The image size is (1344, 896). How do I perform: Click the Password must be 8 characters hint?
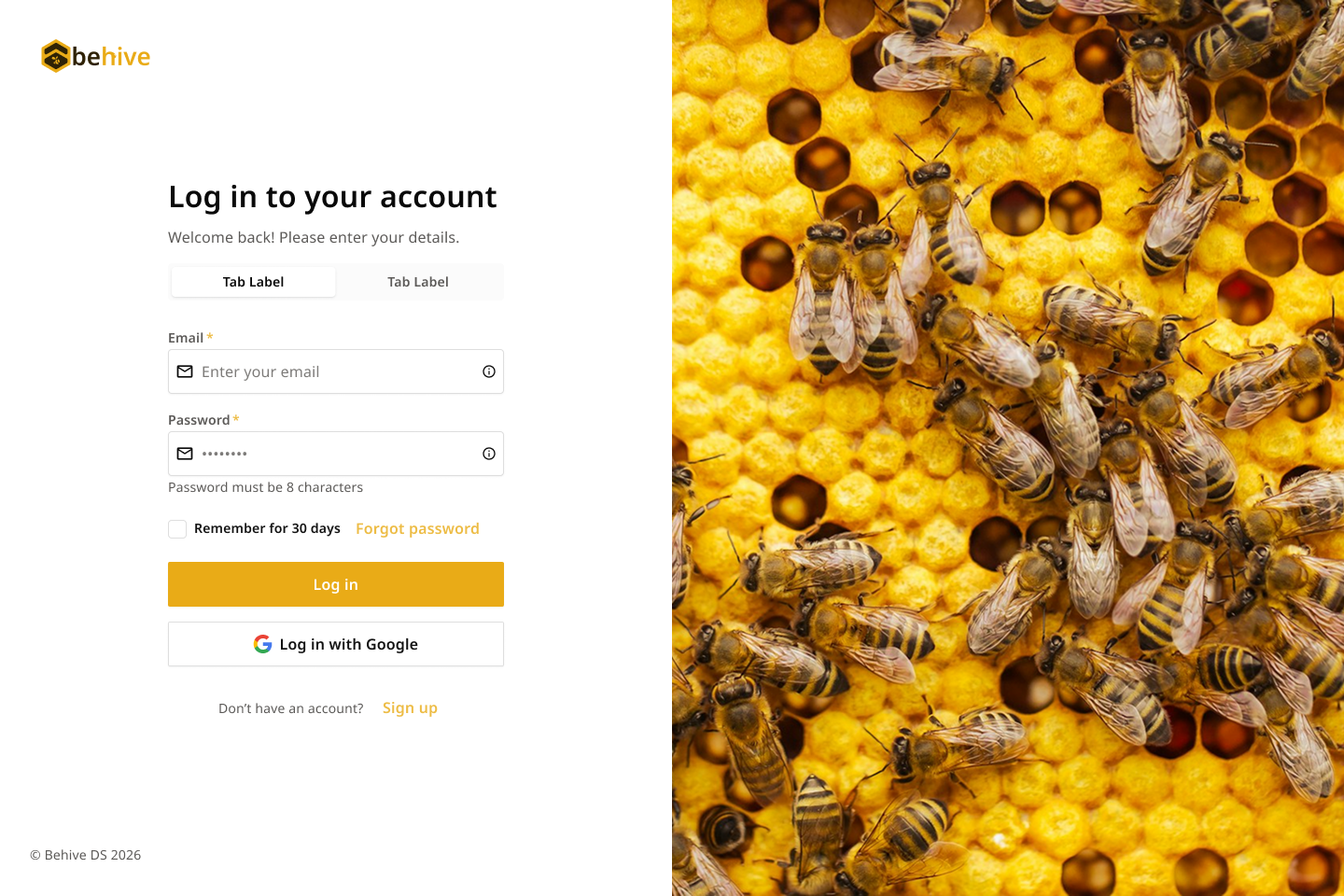click(x=265, y=486)
